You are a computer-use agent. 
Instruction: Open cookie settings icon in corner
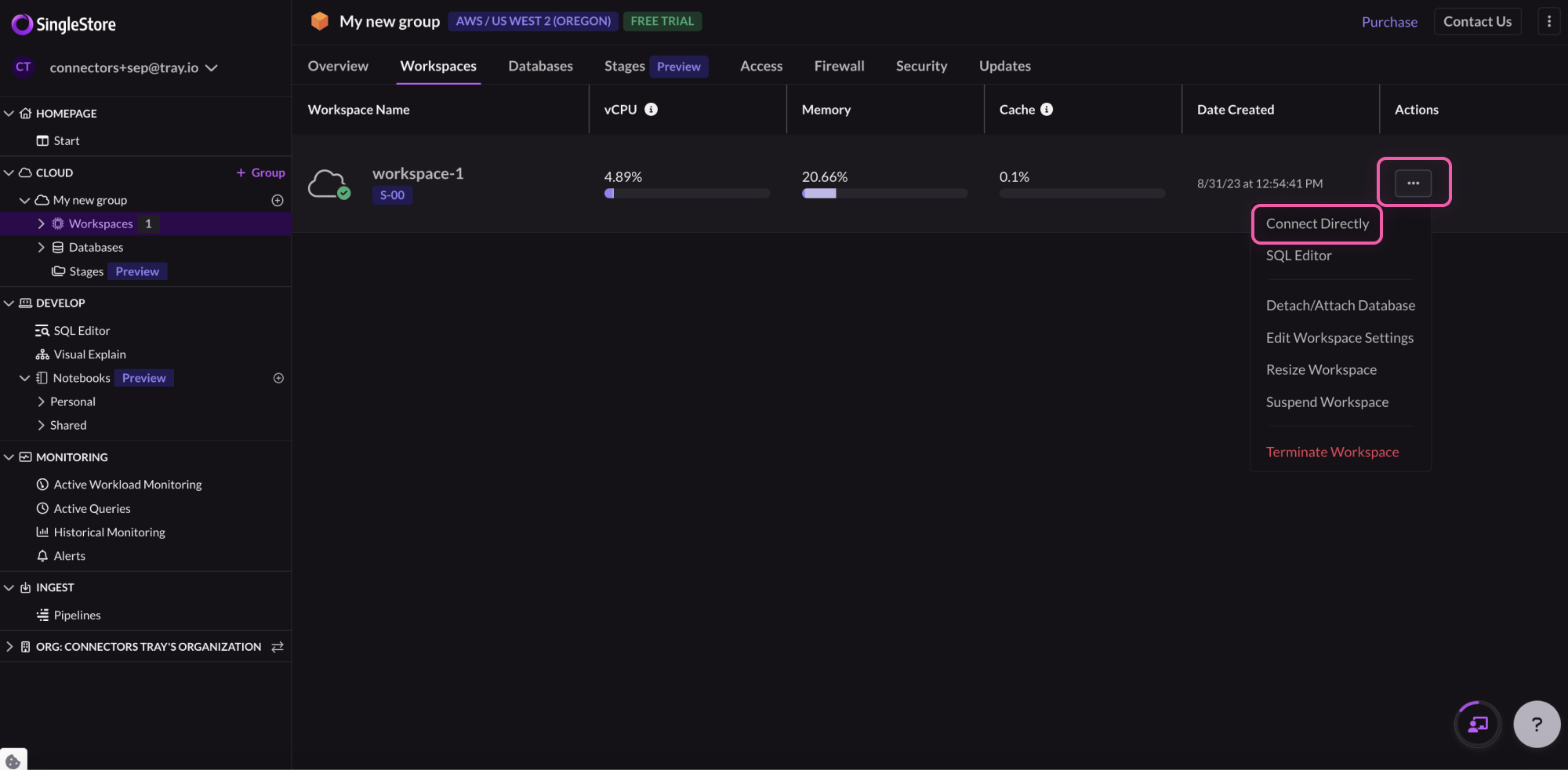point(13,761)
